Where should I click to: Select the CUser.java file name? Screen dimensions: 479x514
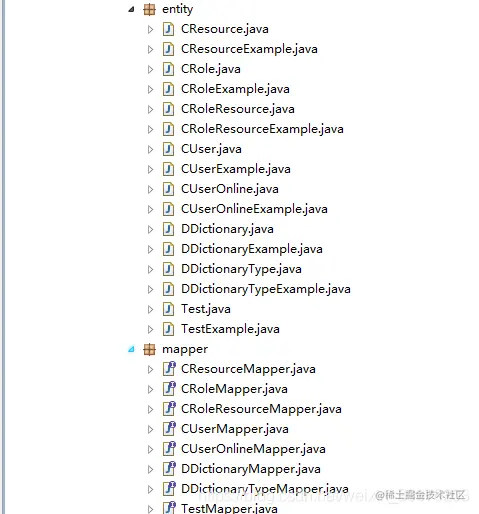pyautogui.click(x=211, y=149)
